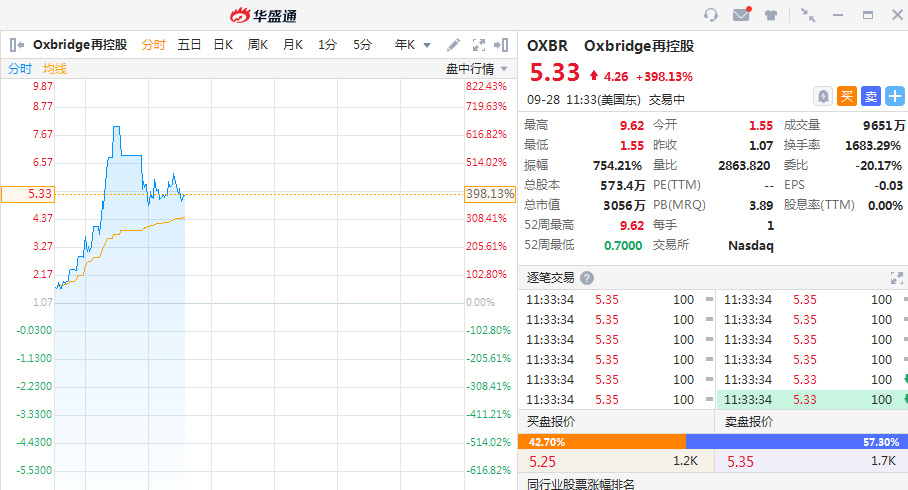Click the orange Buy button
Screen dimensions: 908x490
pyautogui.click(x=847, y=96)
